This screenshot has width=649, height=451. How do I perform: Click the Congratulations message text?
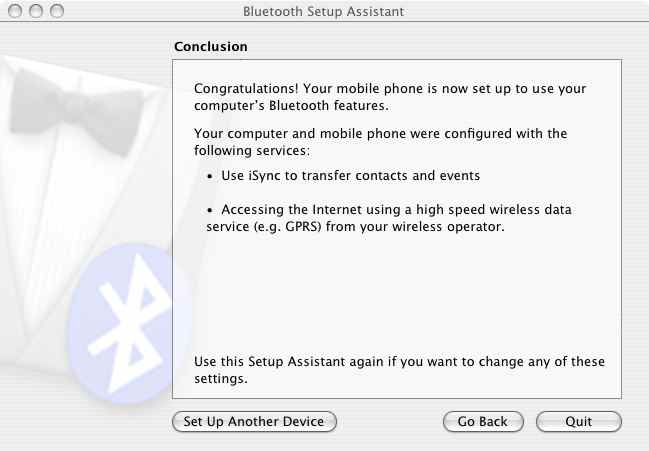pos(390,97)
